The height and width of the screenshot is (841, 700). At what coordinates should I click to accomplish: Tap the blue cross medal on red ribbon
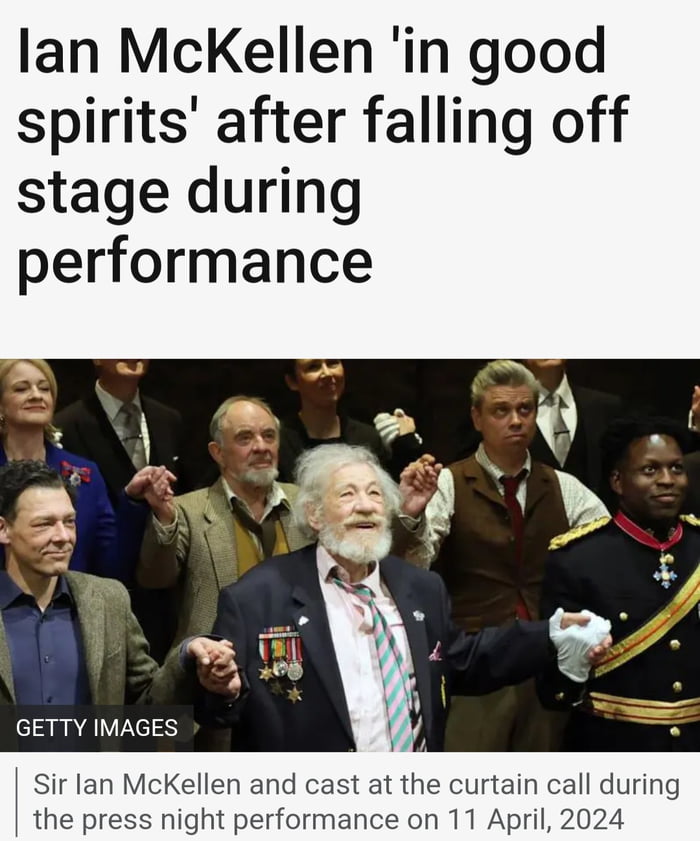coord(665,570)
